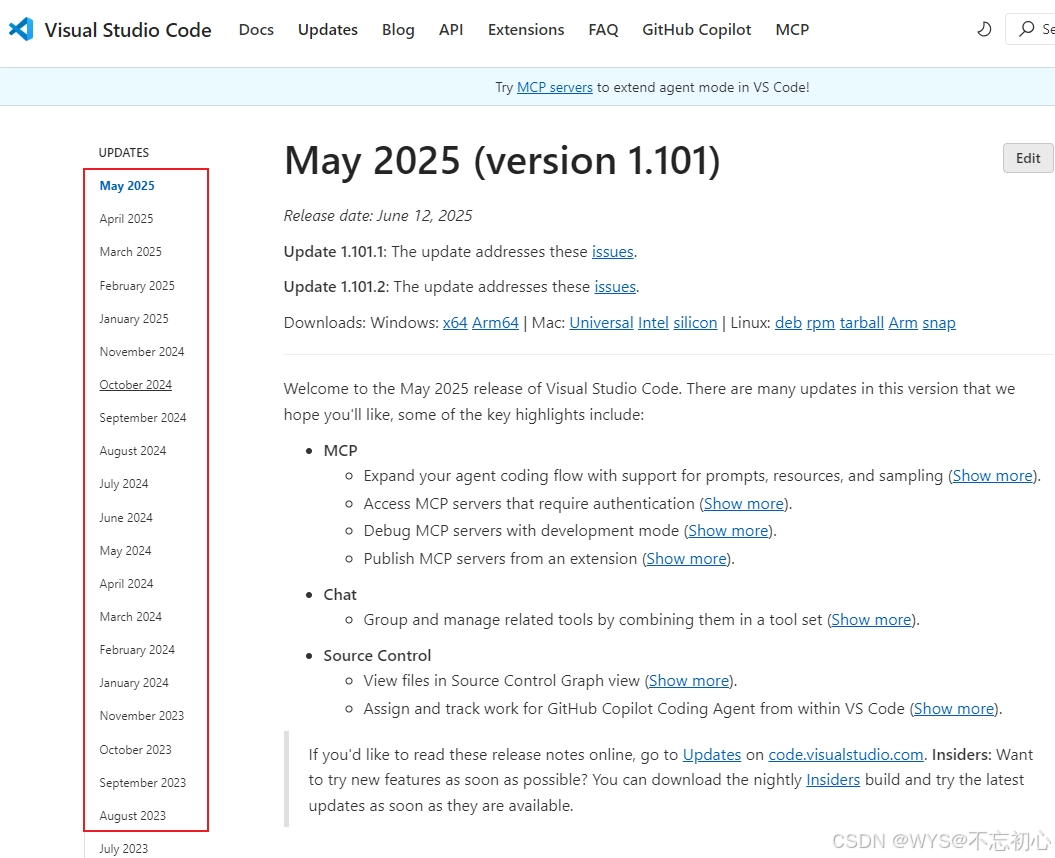Show more about prompts, resources, and sampling
Image resolution: width=1055 pixels, height=858 pixels.
[x=992, y=476]
